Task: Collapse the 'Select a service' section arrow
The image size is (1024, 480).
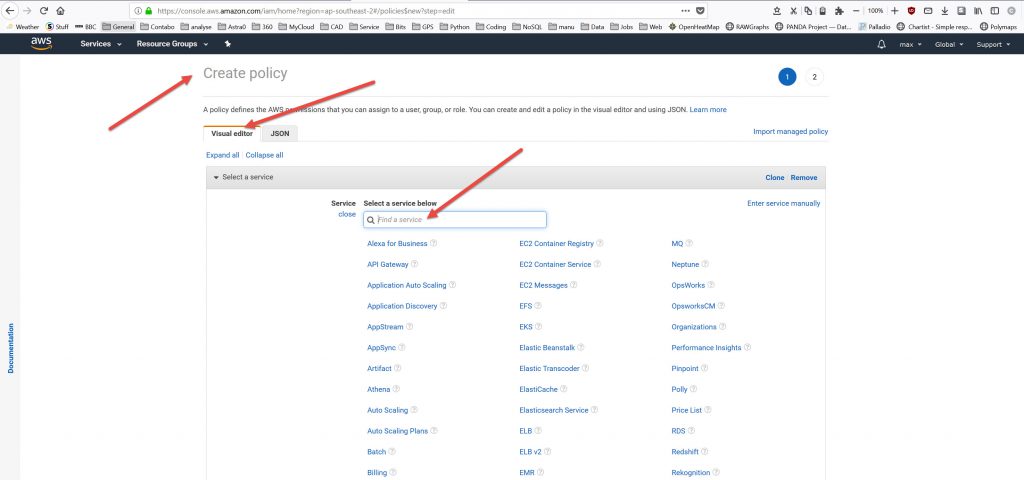Action: [x=215, y=177]
